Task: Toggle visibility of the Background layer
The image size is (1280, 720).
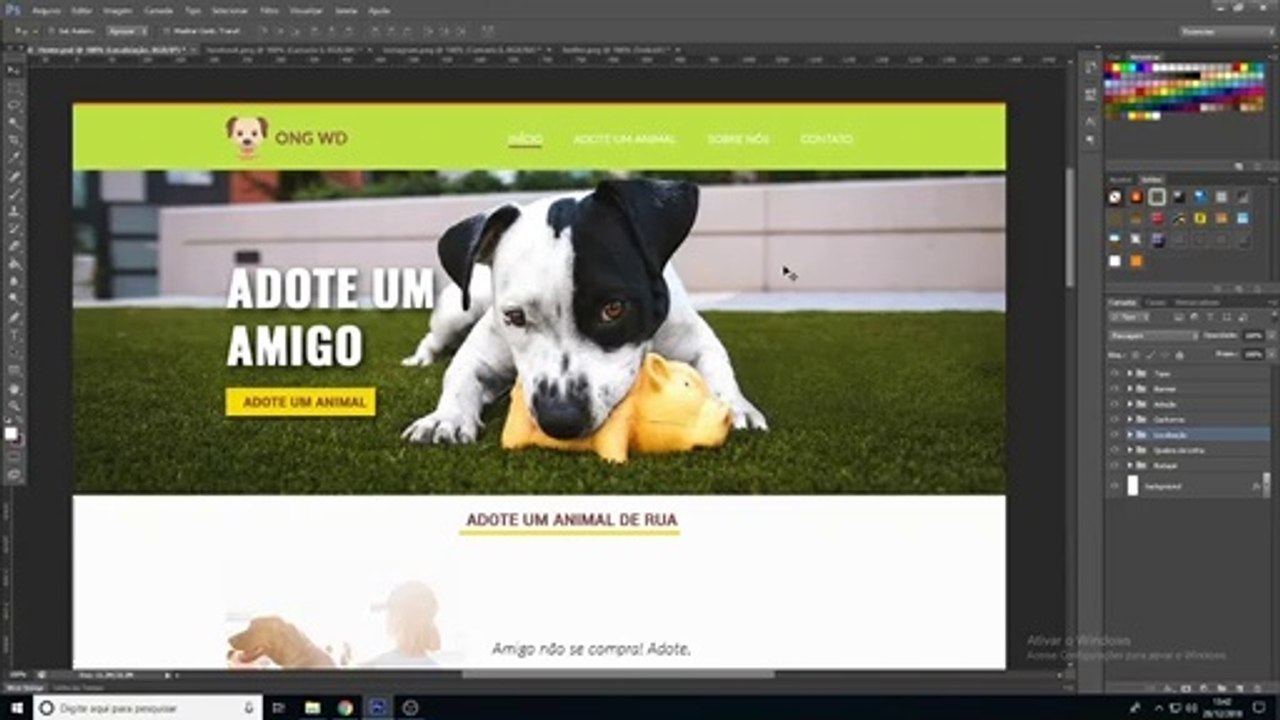Action: 1113,485
